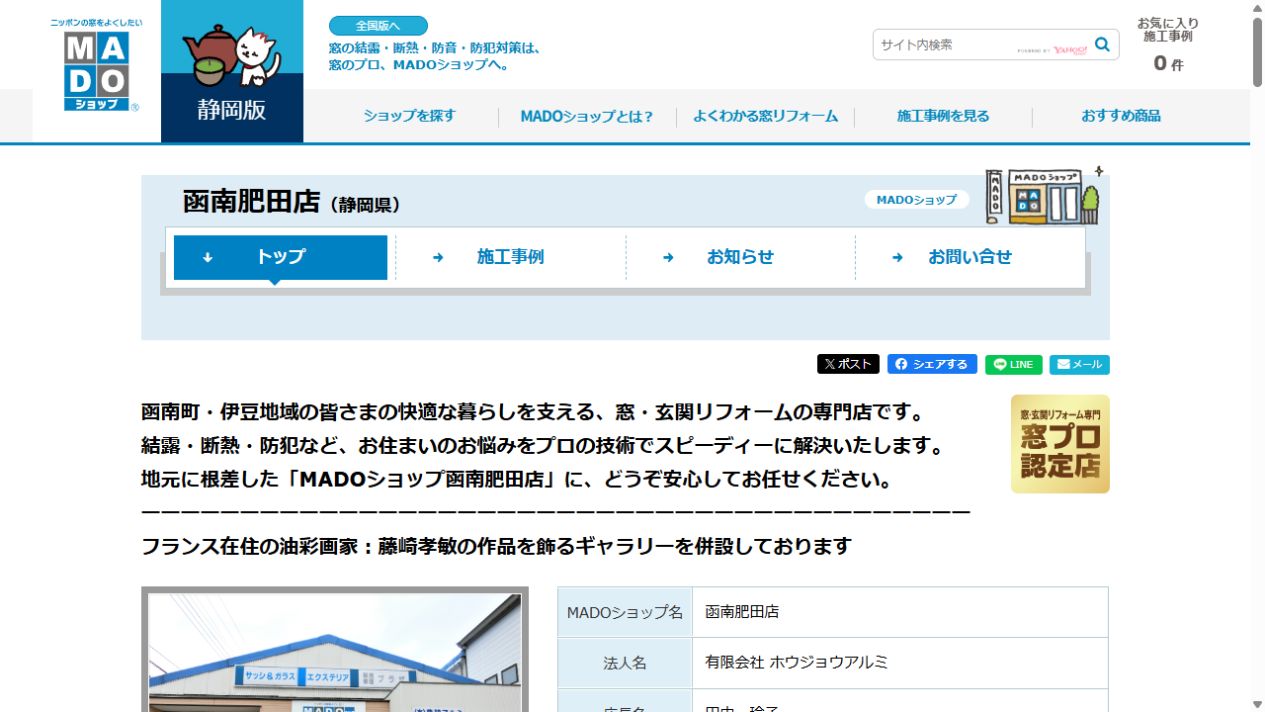Open the ショップを探す menu

tap(409, 116)
